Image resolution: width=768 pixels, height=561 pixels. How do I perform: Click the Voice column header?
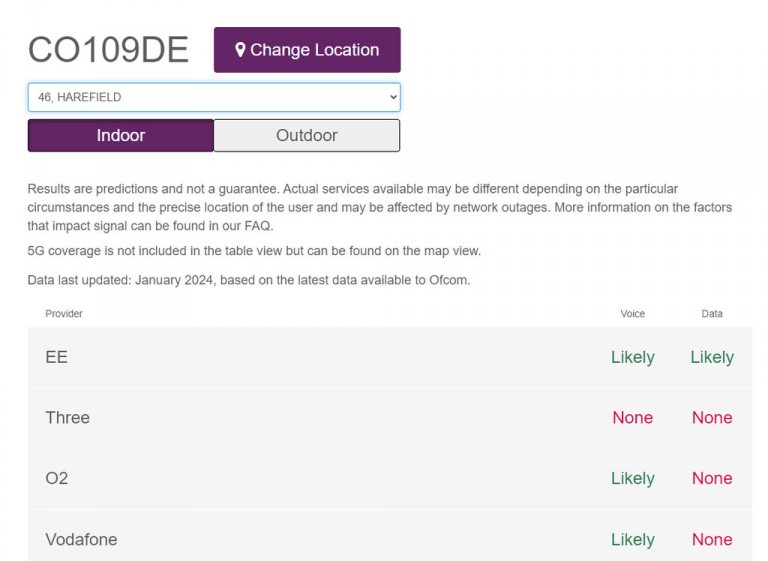(632, 314)
